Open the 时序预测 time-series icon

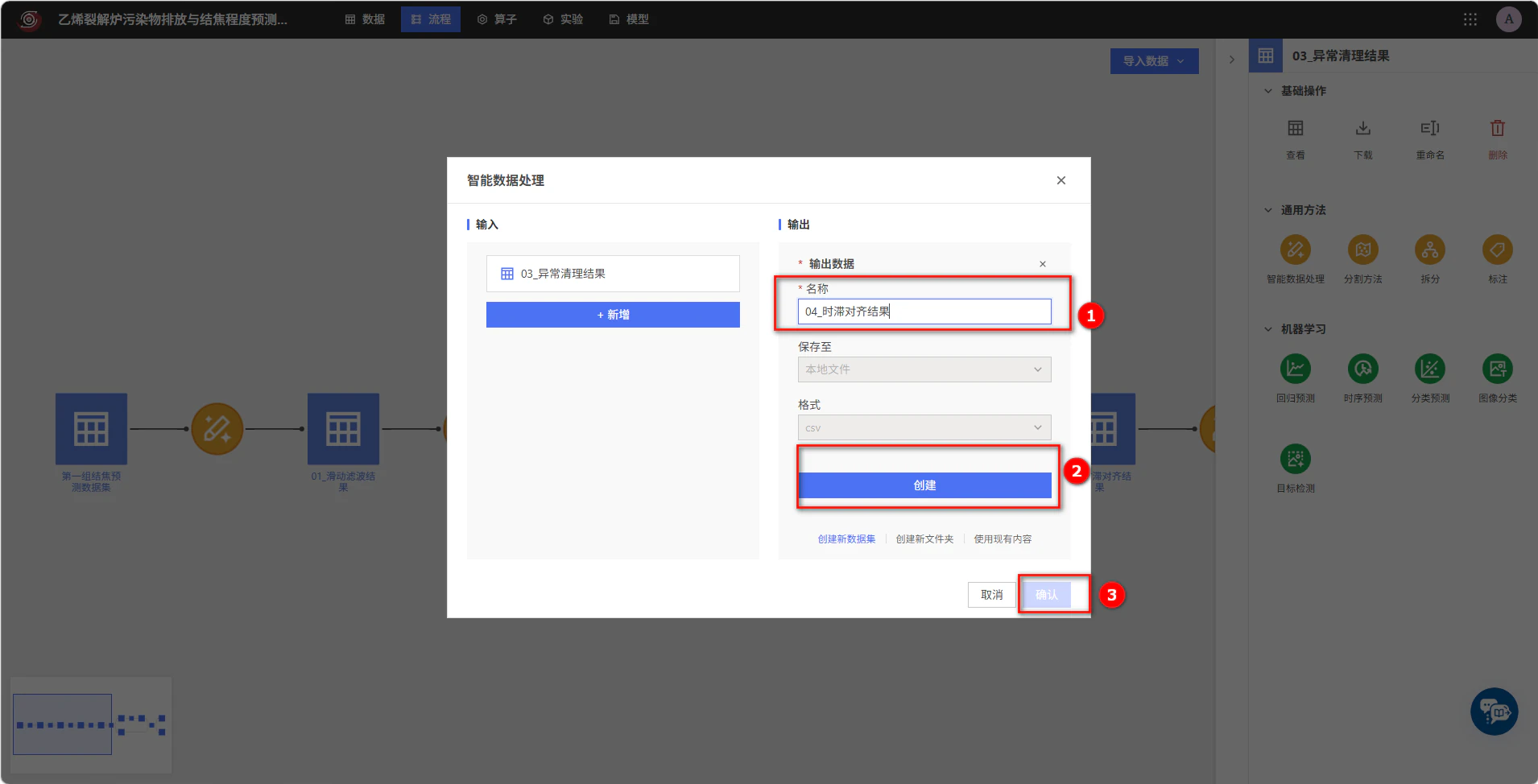coord(1362,369)
